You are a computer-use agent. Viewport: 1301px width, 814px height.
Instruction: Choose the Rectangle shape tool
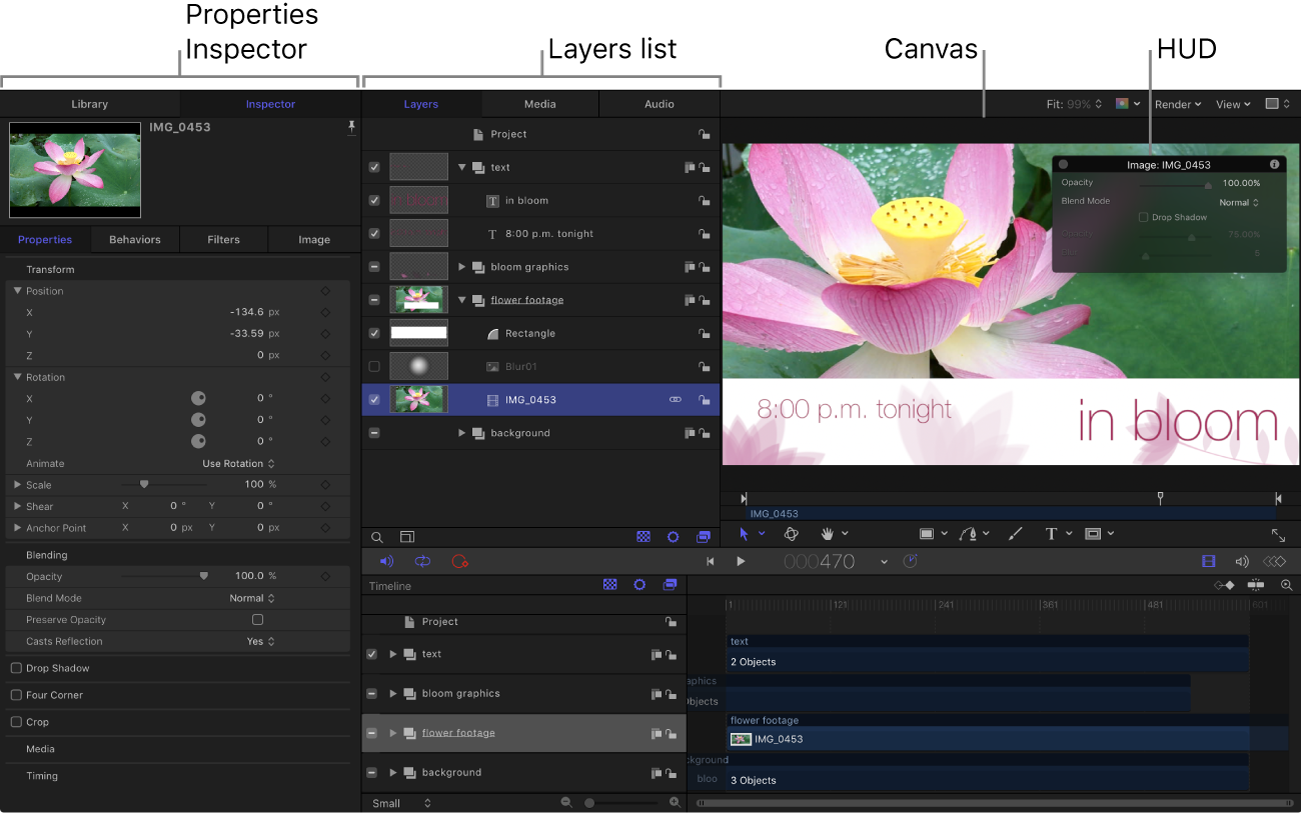[x=928, y=533]
